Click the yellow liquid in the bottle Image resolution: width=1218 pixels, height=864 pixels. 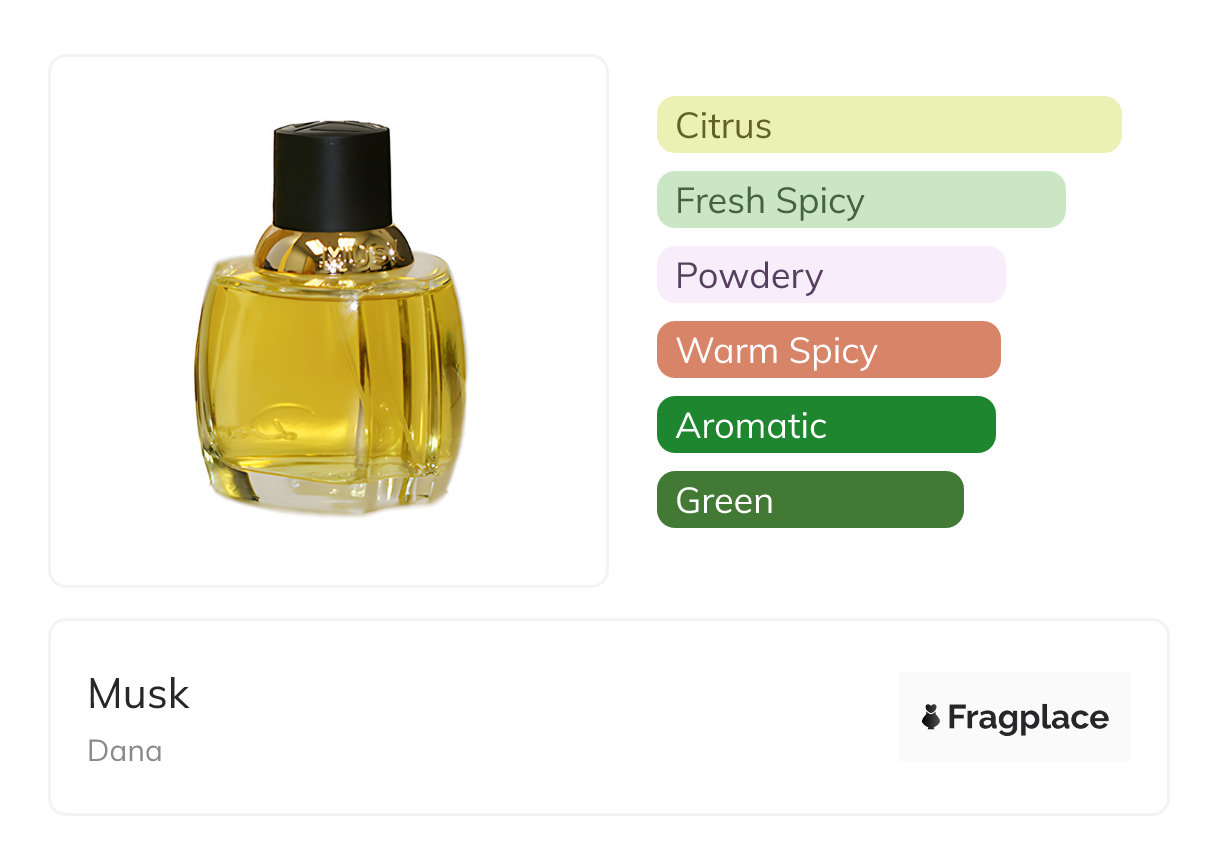[300, 360]
